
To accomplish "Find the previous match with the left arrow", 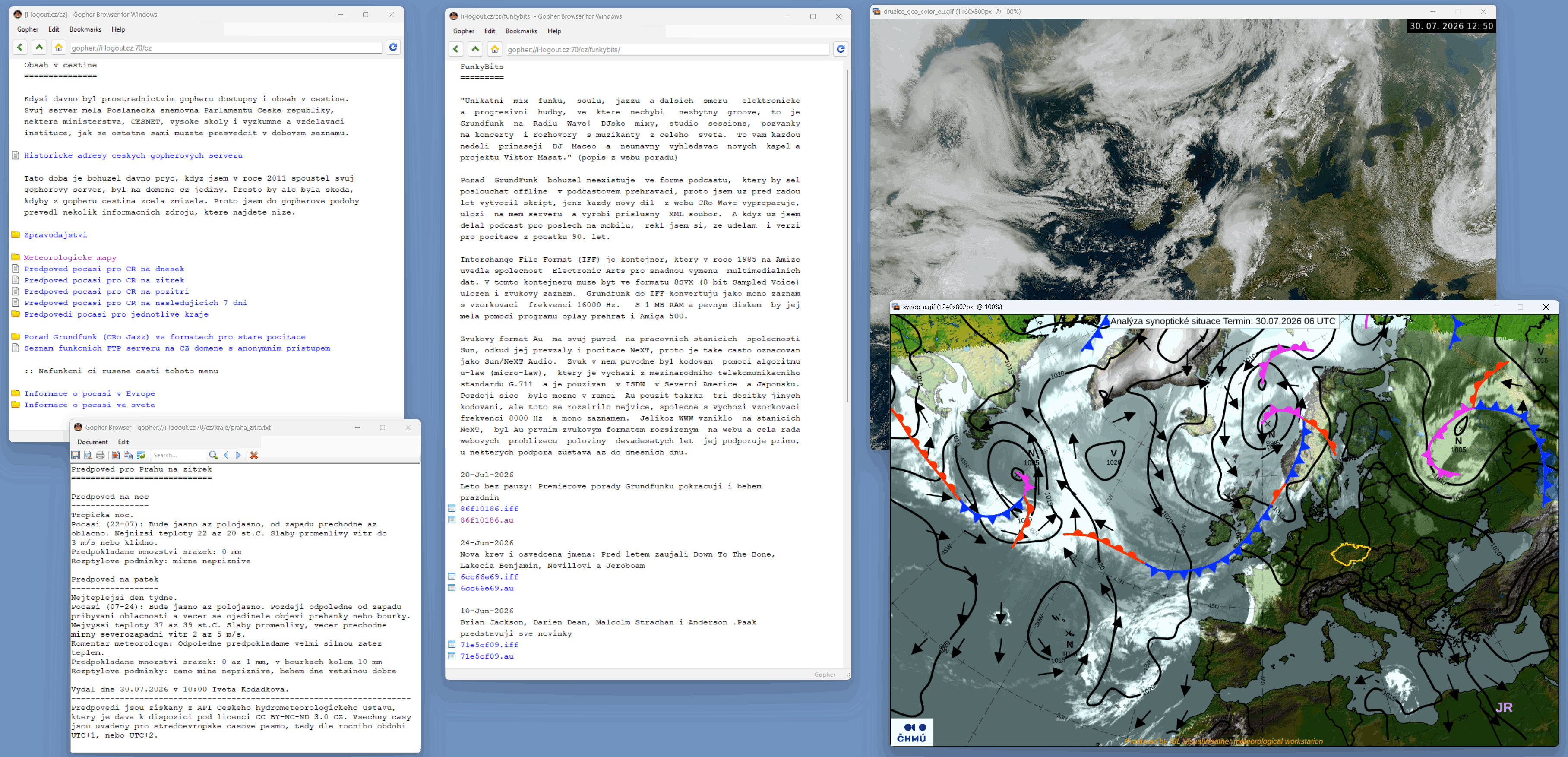I will 226,456.
